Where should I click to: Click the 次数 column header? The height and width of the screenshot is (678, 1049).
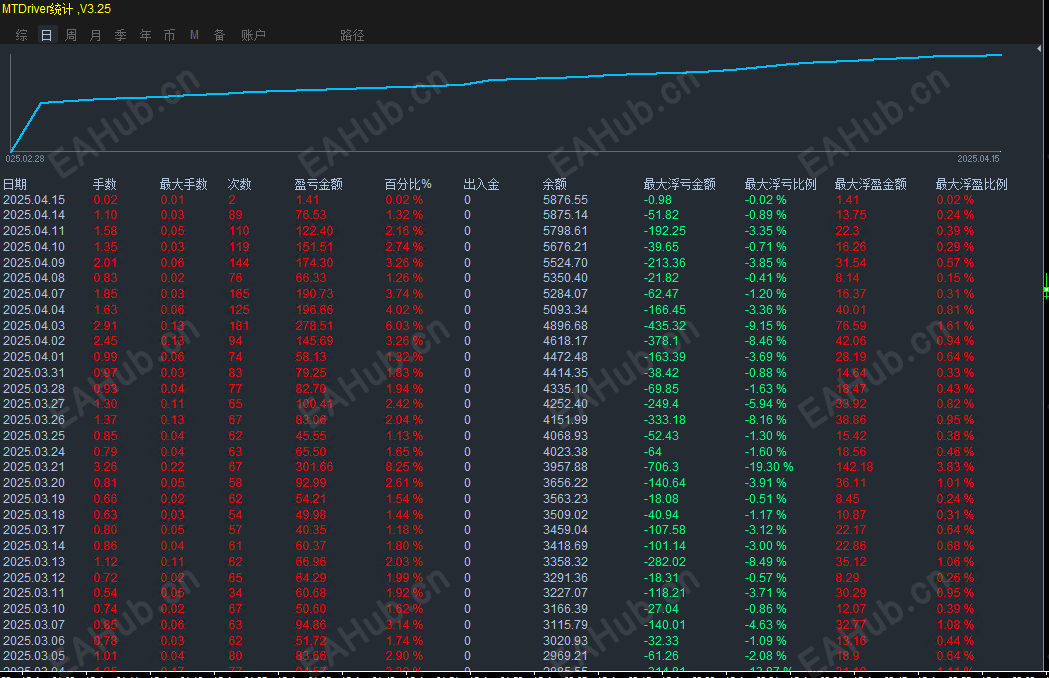click(x=239, y=184)
